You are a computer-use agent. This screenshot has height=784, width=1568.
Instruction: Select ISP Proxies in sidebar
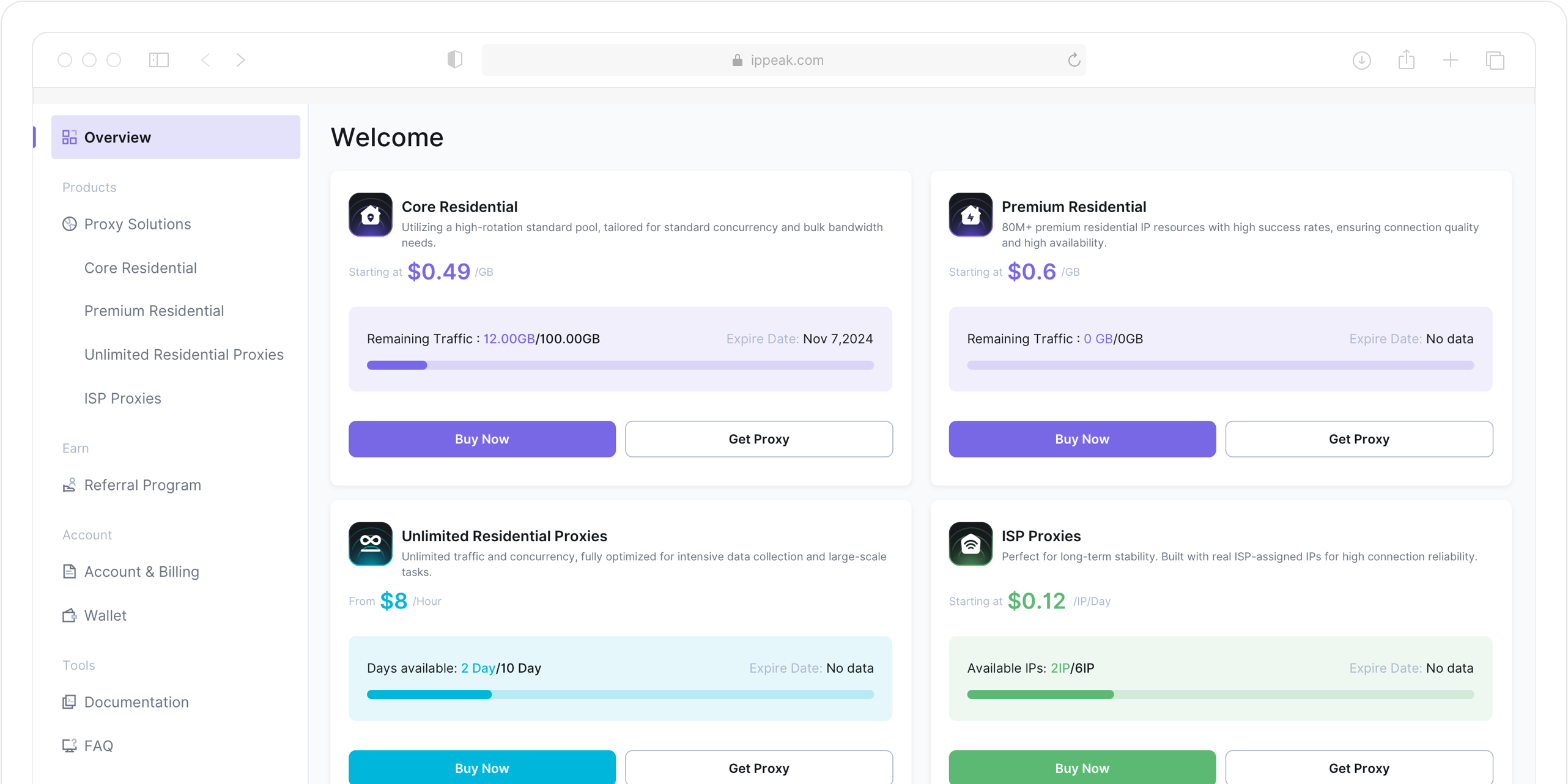click(123, 398)
